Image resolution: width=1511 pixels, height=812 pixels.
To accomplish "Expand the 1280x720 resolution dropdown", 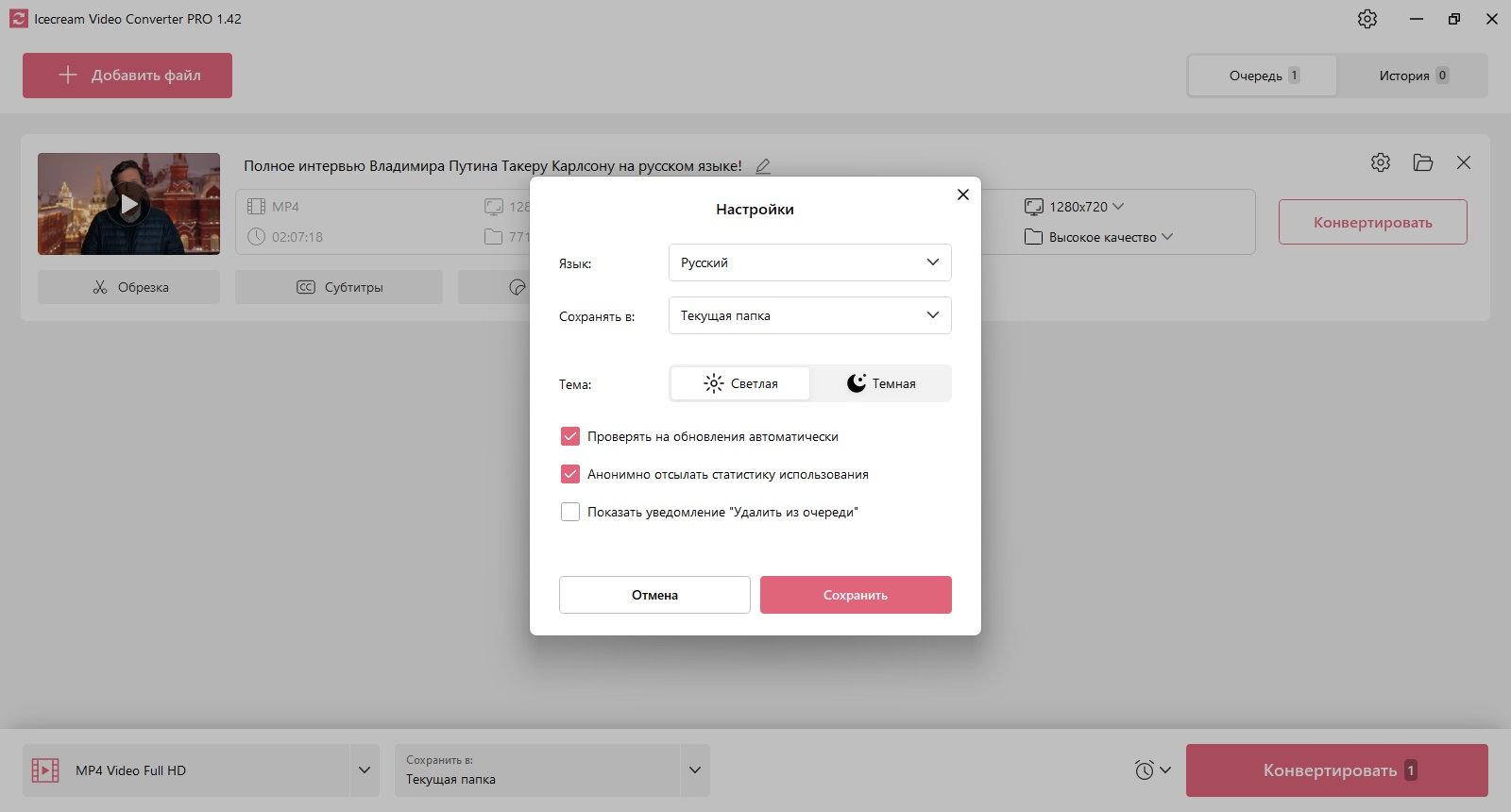I will click(1118, 207).
